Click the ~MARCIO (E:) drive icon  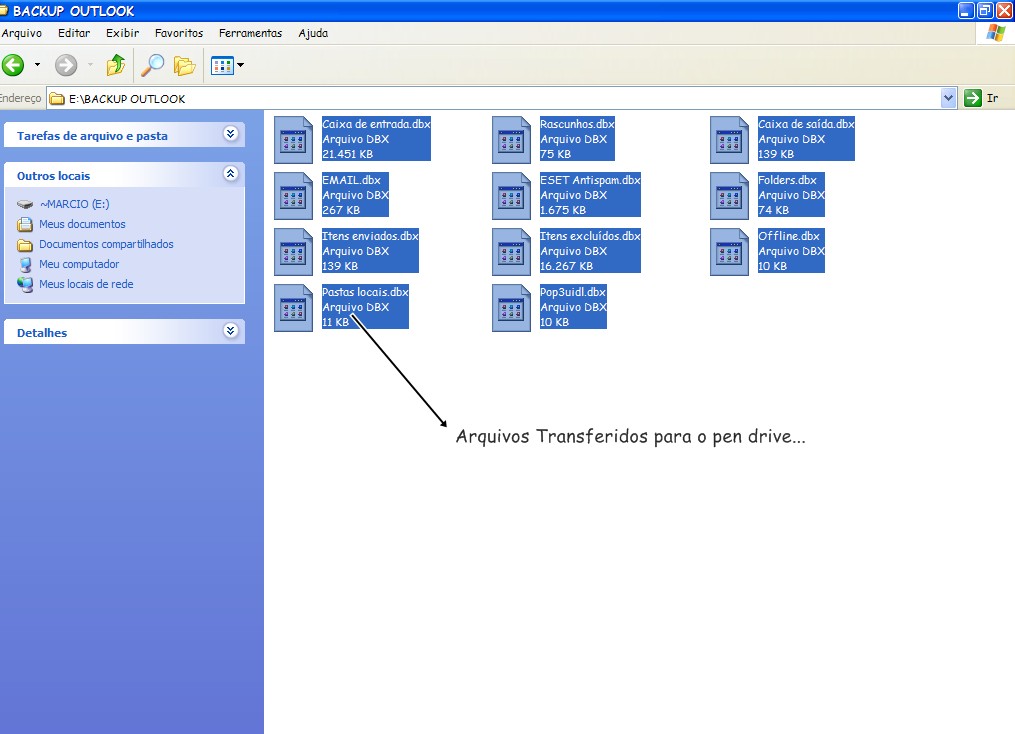tap(25, 205)
